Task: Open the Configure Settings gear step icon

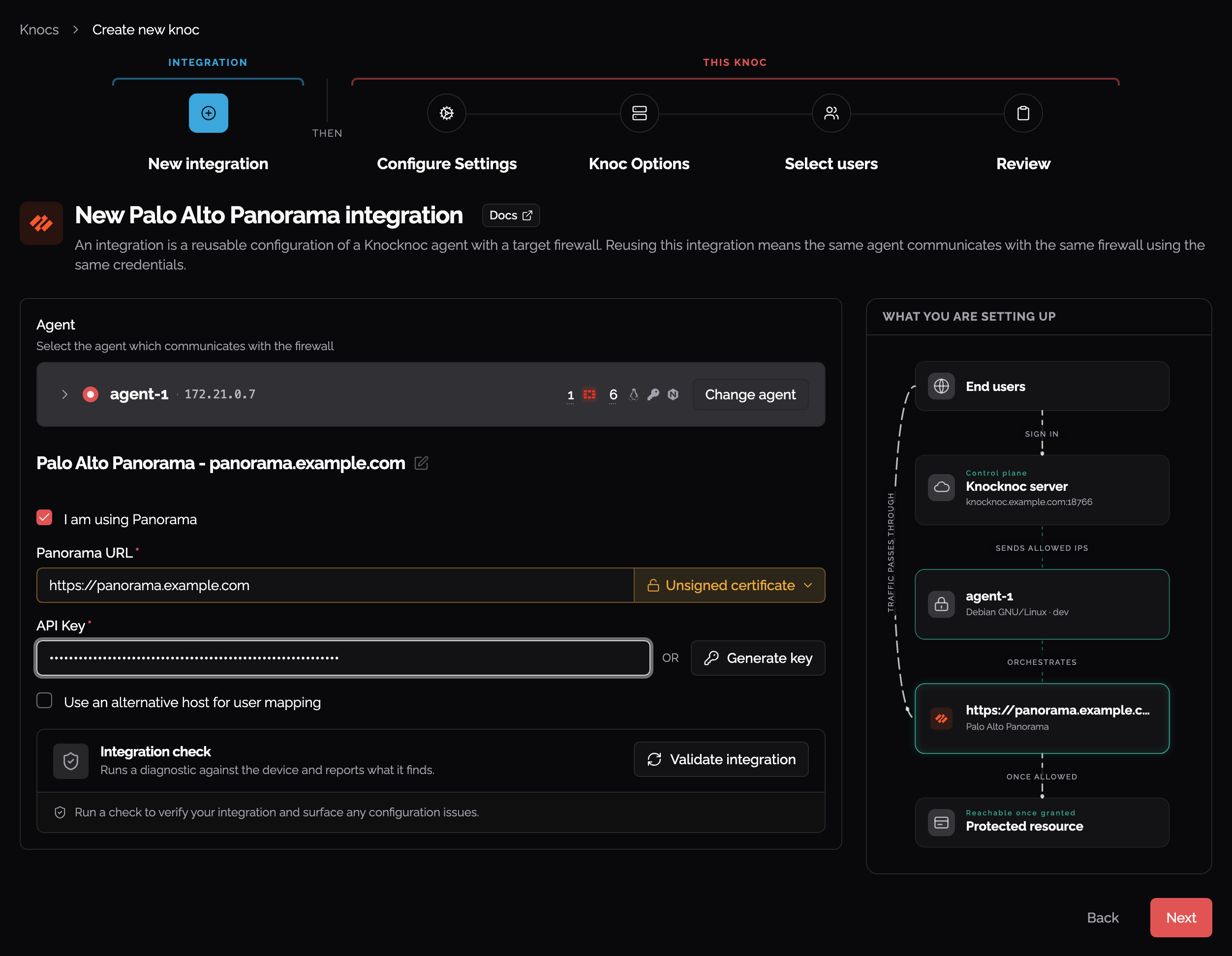Action: pyautogui.click(x=446, y=113)
